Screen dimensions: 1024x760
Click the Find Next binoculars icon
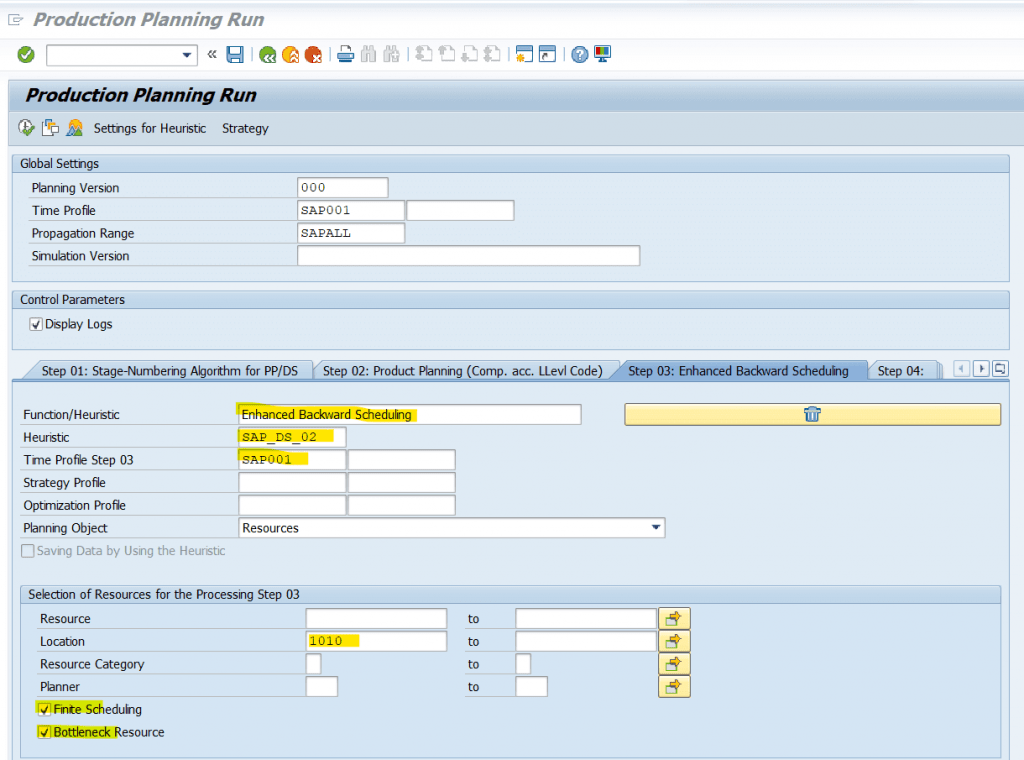coord(391,55)
